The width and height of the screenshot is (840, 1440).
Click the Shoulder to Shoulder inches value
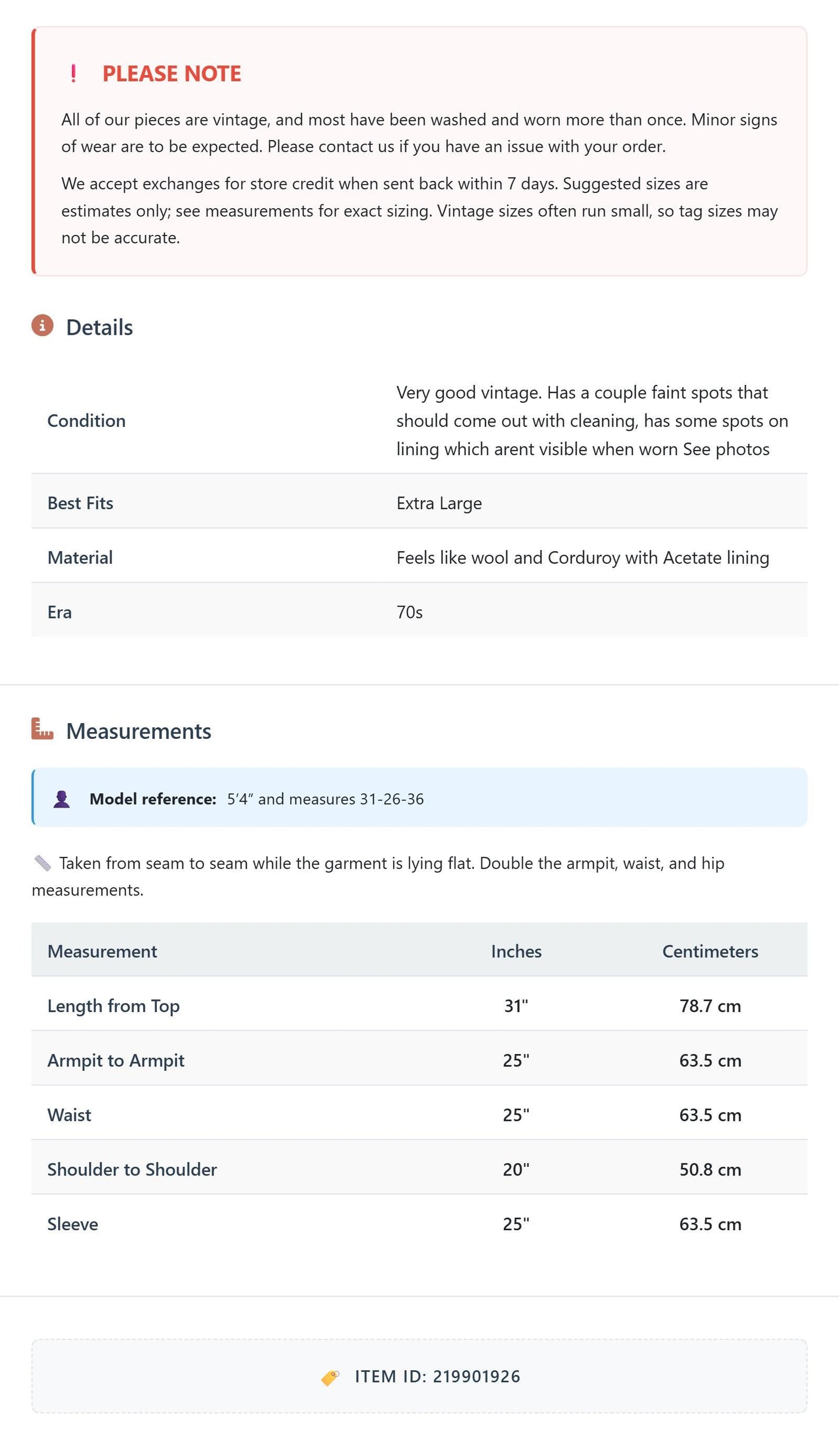pos(517,1170)
